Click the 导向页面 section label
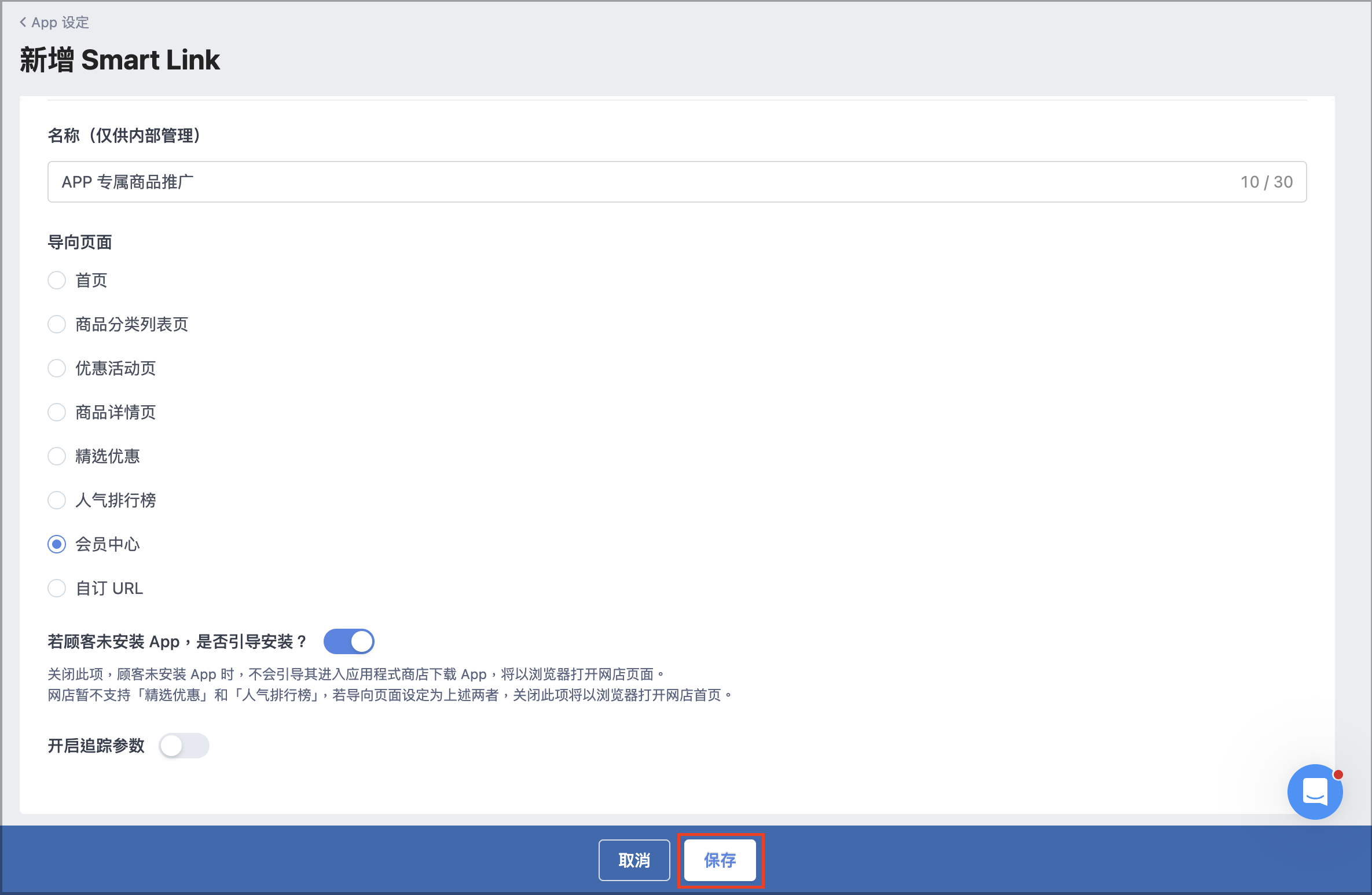Image resolution: width=1372 pixels, height=895 pixels. click(x=80, y=243)
